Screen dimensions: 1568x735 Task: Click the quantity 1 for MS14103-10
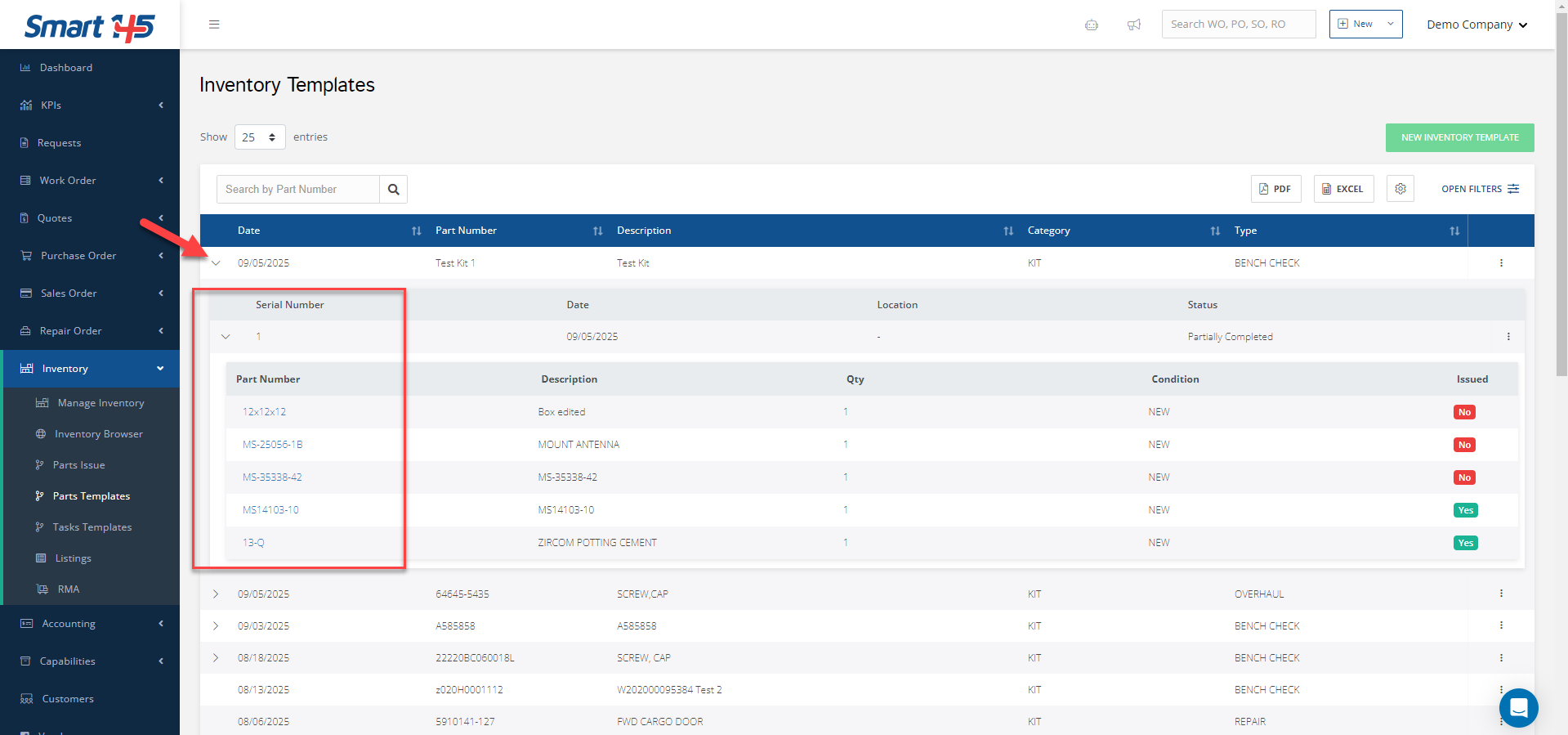846,510
